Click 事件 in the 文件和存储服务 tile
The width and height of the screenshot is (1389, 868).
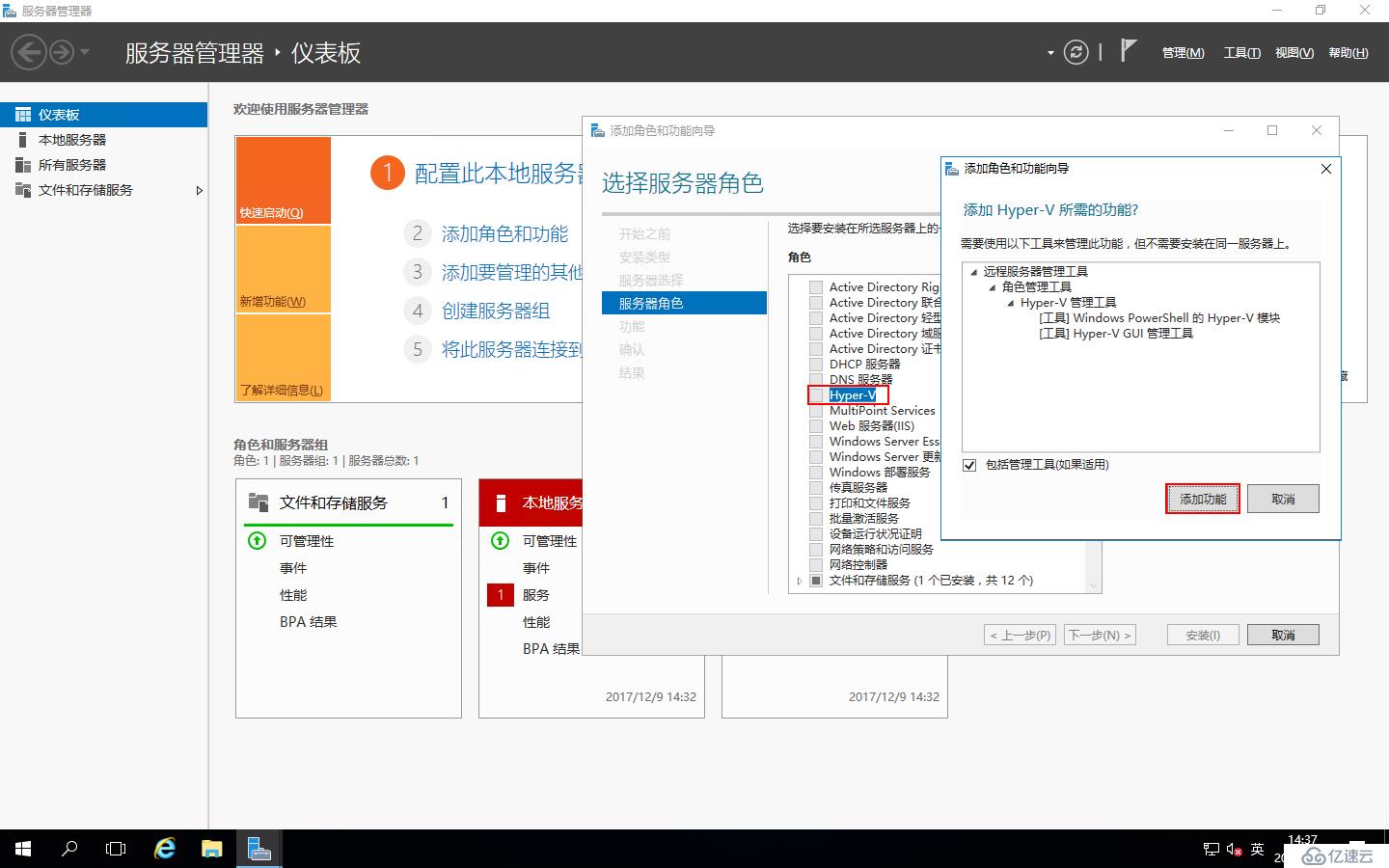[293, 568]
